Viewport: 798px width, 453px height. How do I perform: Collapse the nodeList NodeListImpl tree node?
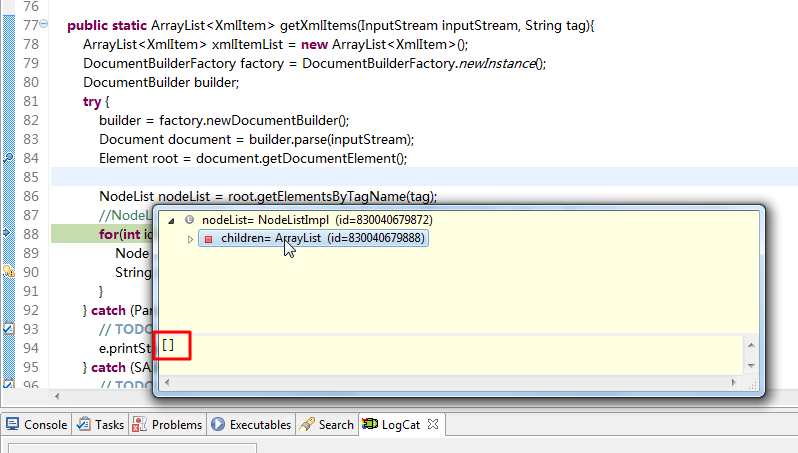coord(172,220)
